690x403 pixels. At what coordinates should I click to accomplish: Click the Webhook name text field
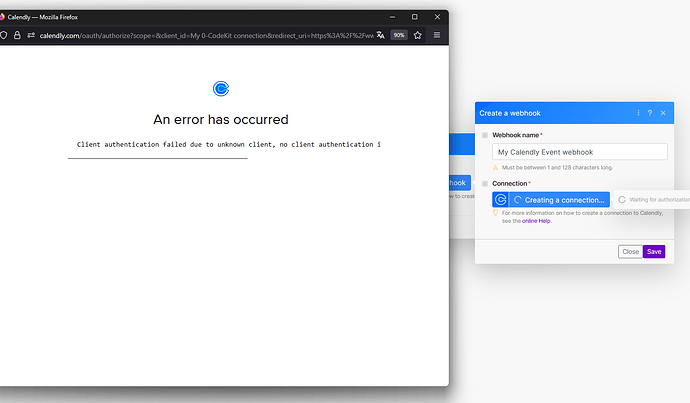pos(580,152)
